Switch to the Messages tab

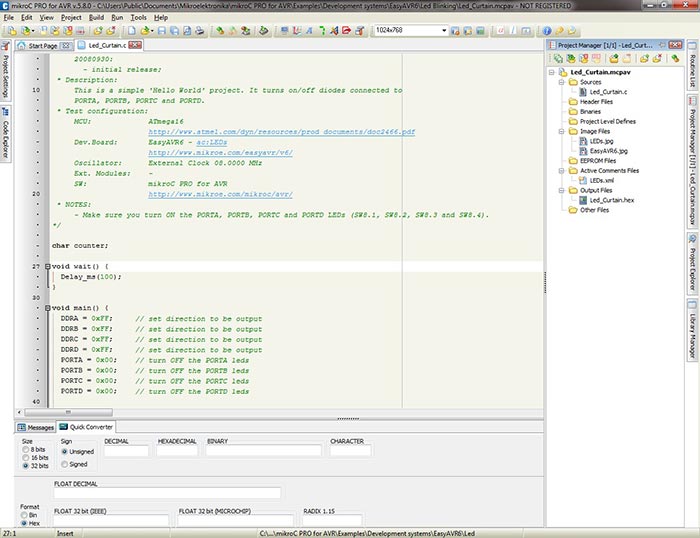click(x=35, y=427)
